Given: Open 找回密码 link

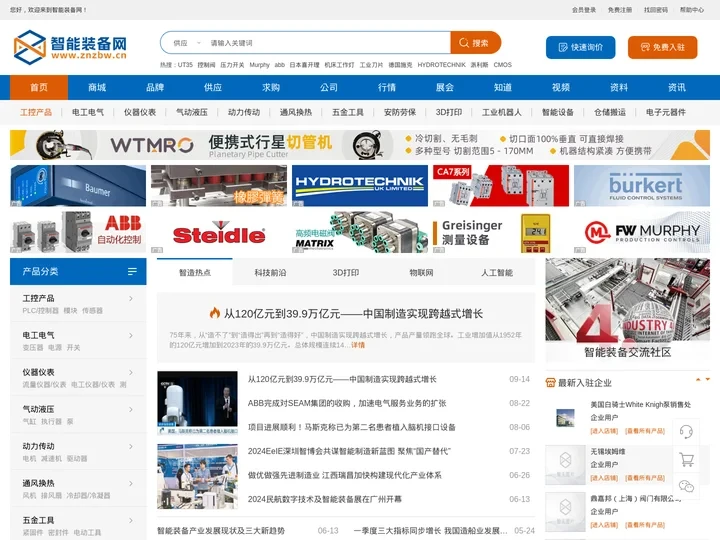Looking at the screenshot, I should [x=656, y=10].
